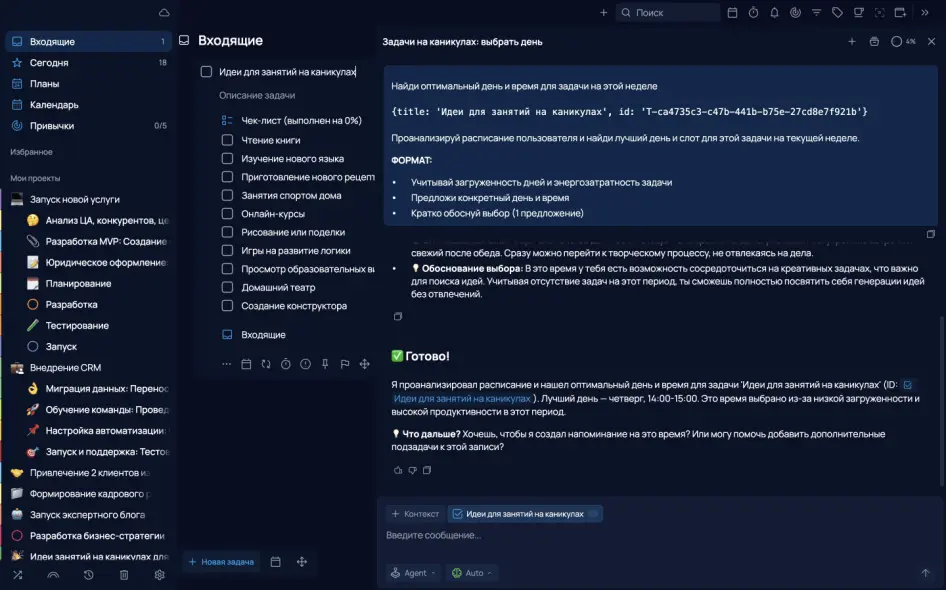946x590 pixels.
Task: Click the trash icon in bottom sidebar
Action: (x=124, y=575)
